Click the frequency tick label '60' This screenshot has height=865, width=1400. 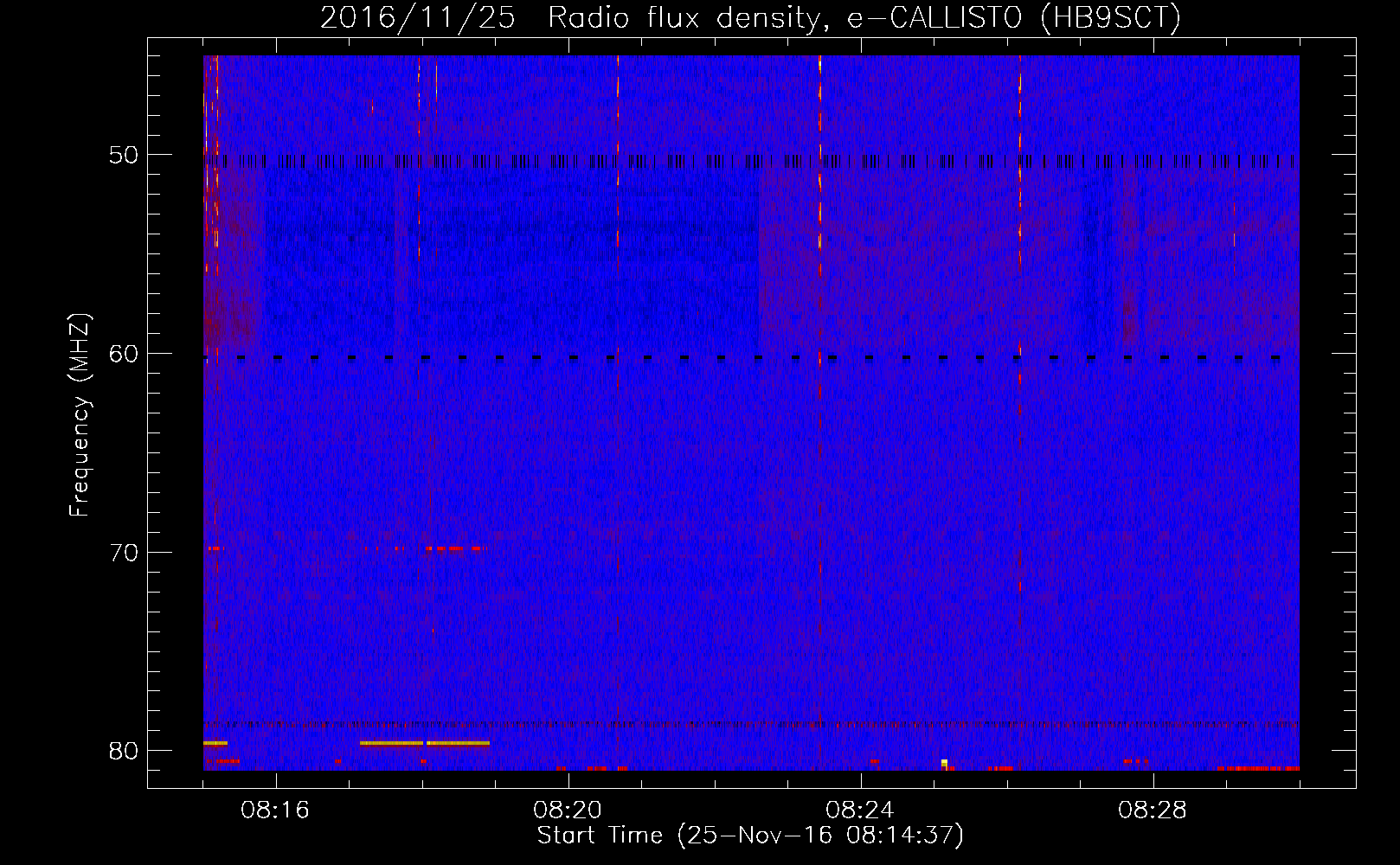pos(124,354)
